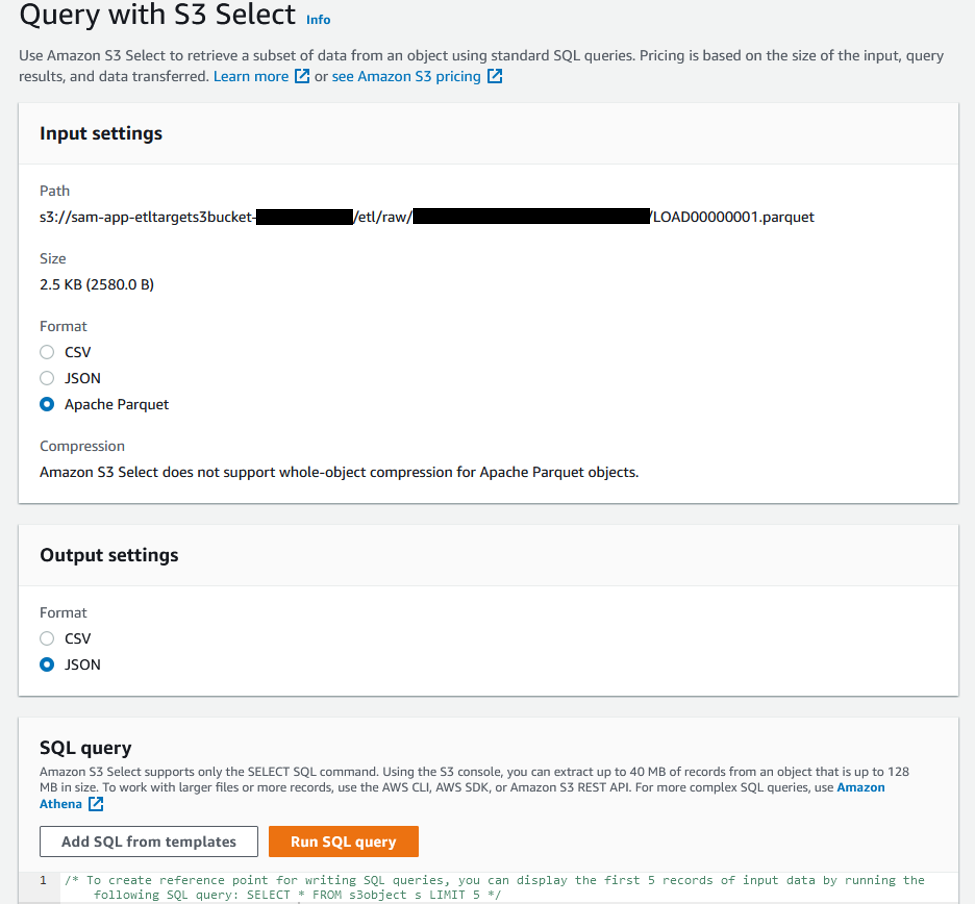Click the Output settings heading

click(109, 555)
